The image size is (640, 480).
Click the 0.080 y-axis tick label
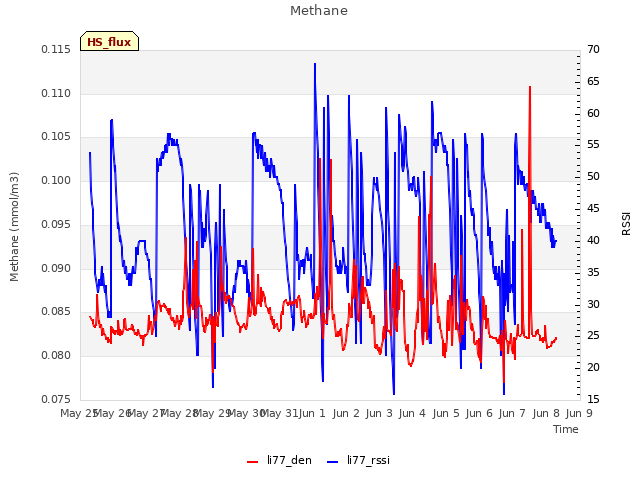56,356
